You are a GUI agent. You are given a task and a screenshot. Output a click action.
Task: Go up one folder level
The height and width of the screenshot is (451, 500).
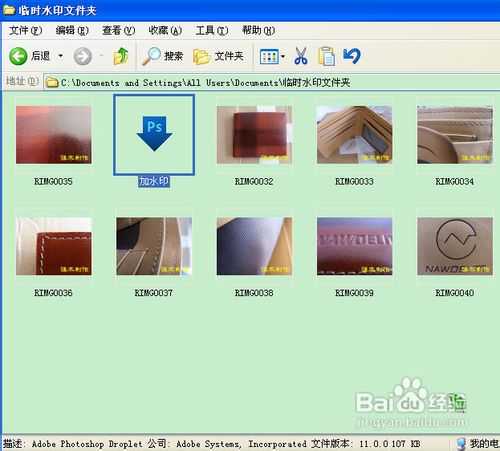(121, 56)
